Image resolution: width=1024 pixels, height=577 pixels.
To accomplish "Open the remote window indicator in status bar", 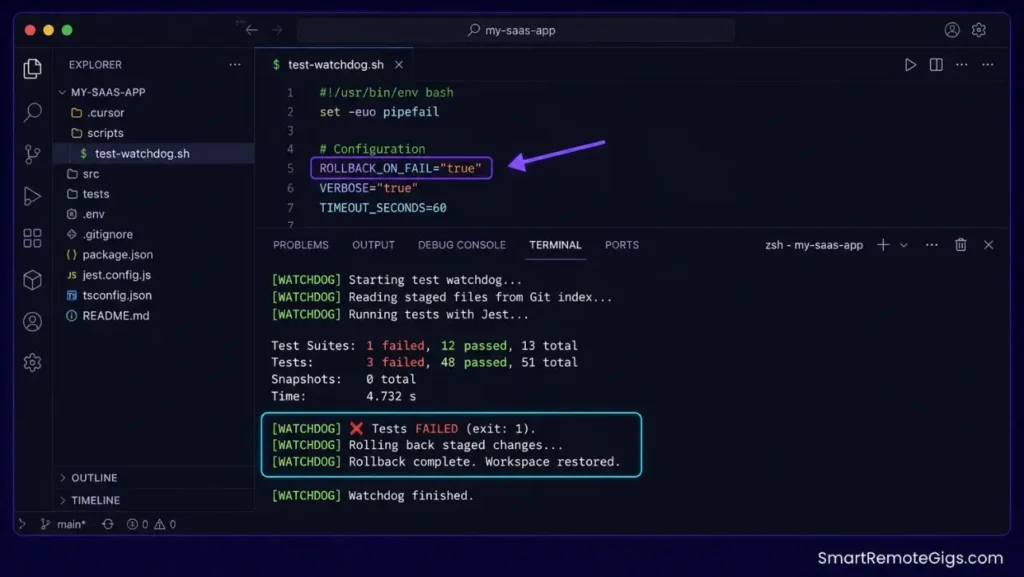I will click(22, 524).
